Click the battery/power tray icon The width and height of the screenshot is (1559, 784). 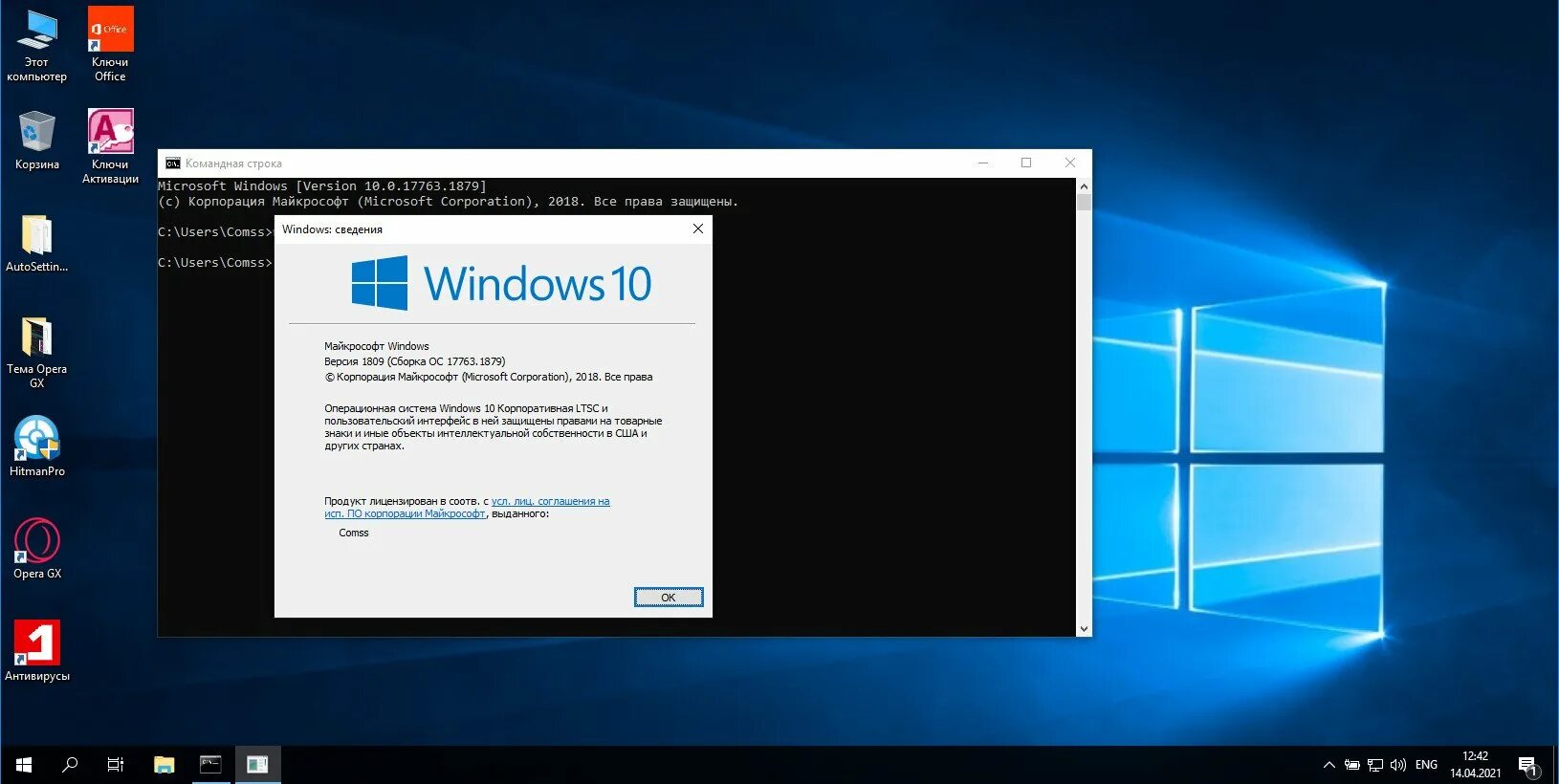[1351, 765]
